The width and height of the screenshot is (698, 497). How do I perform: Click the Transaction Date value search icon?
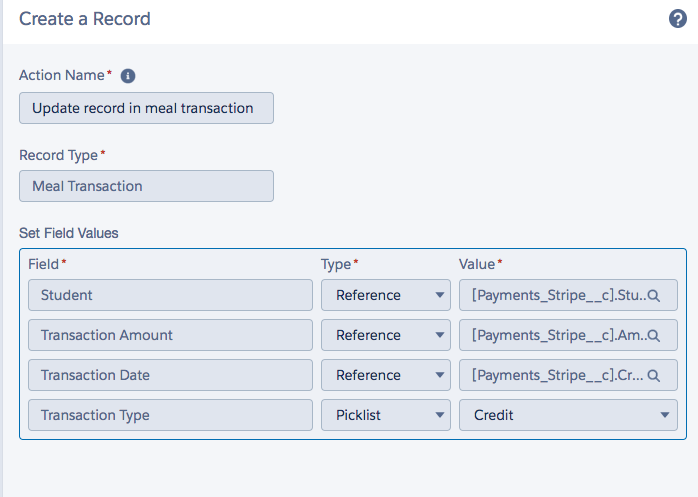point(654,376)
